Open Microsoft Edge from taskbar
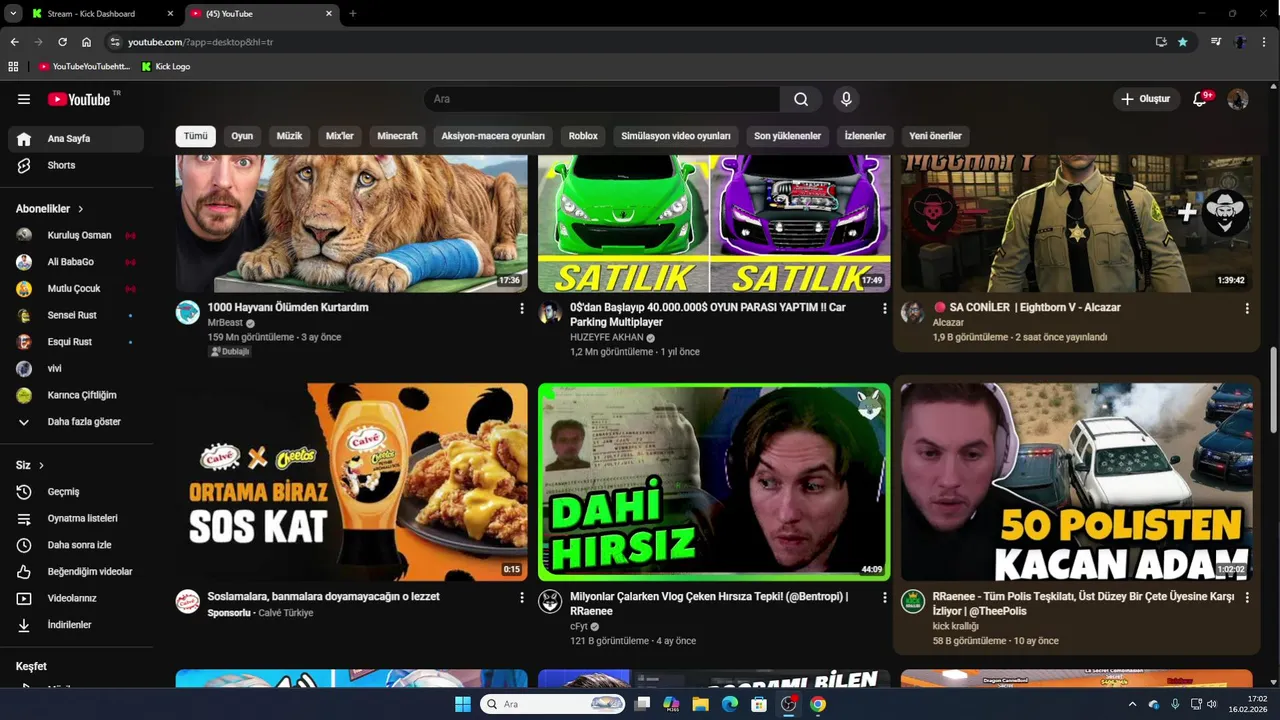This screenshot has height=720, width=1280. [730, 704]
